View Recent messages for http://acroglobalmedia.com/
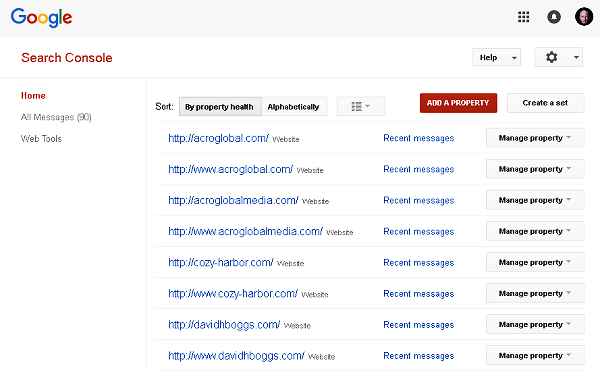This screenshot has height=371, width=600. click(419, 200)
